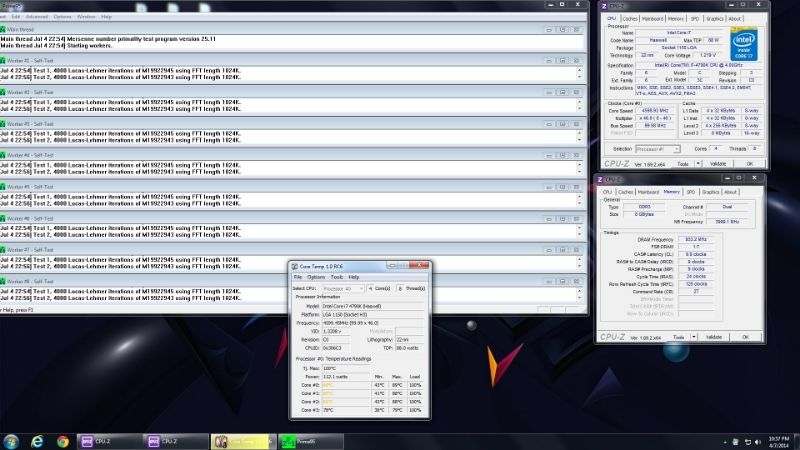Switch to SPD tab in upper CPU-Z window

(695, 19)
